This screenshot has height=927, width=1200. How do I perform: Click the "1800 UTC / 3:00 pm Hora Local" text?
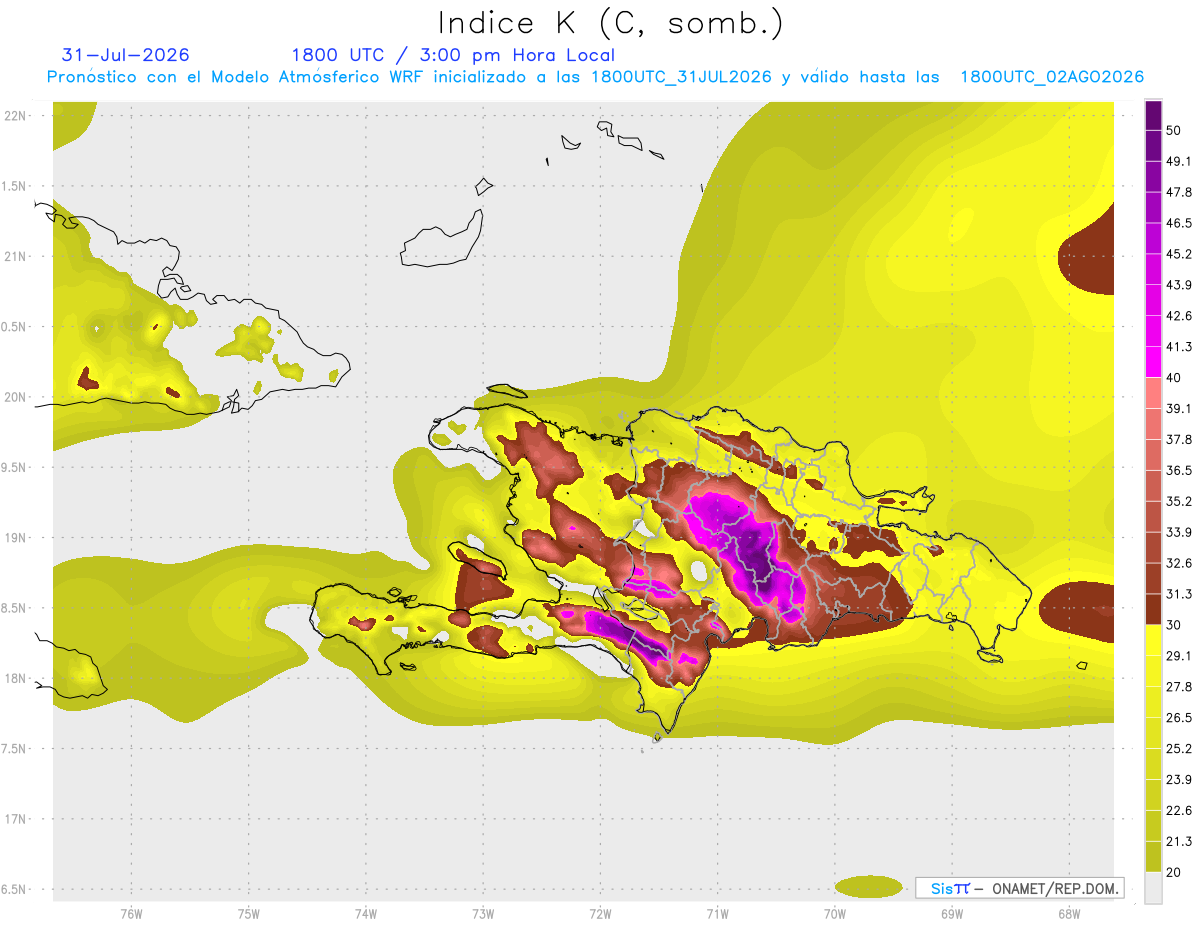(x=453, y=55)
